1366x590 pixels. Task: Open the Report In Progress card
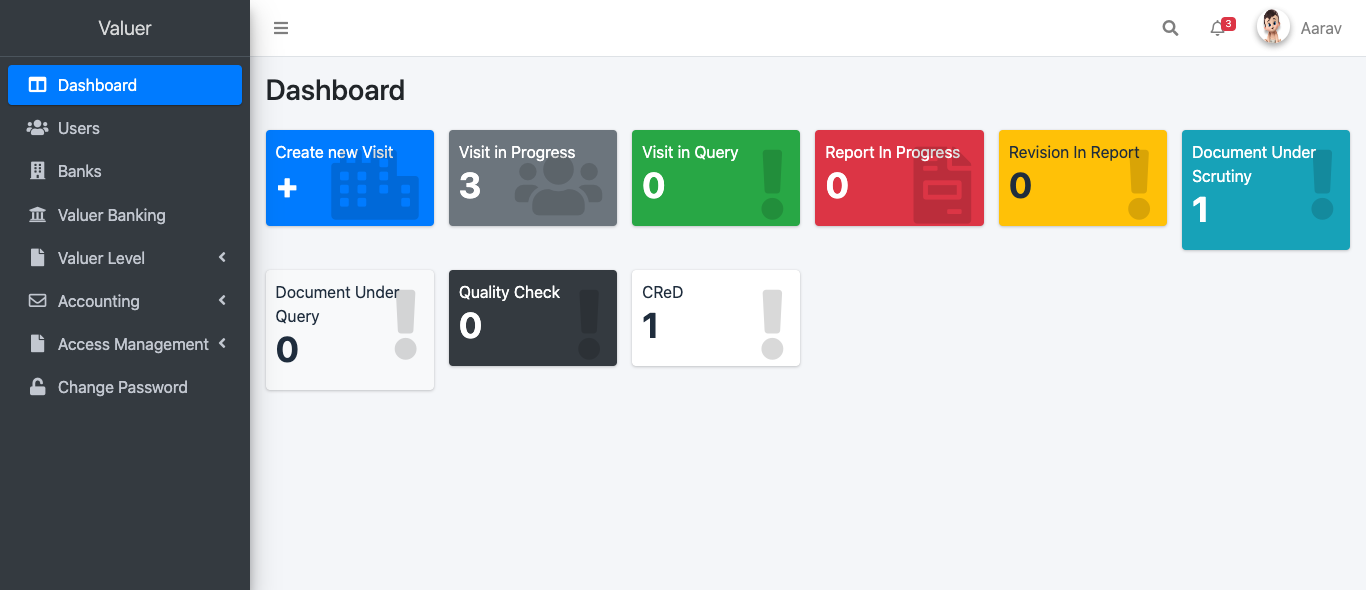tap(898, 178)
